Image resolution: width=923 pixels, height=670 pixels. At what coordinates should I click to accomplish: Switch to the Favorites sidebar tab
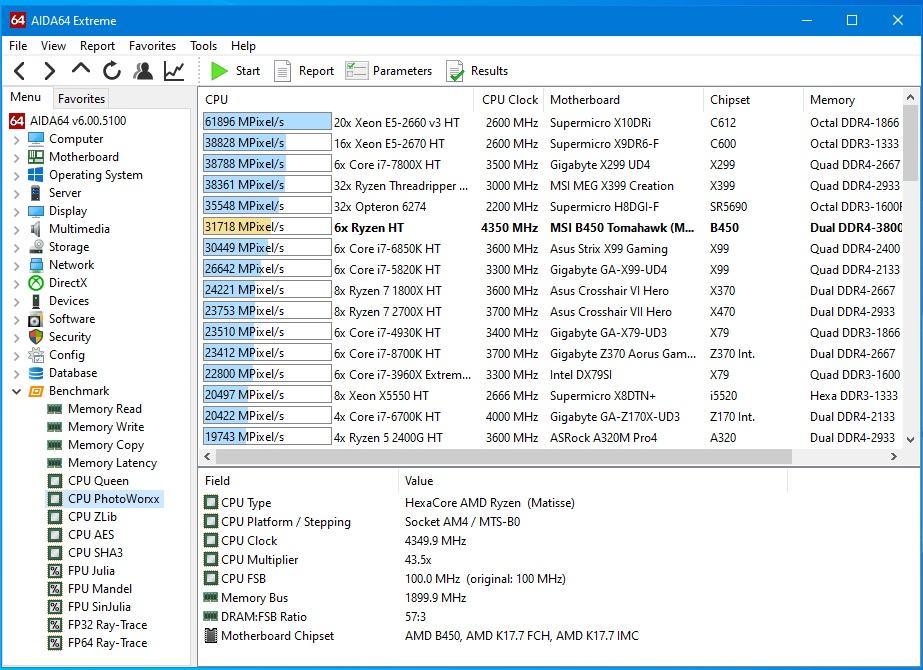[81, 98]
